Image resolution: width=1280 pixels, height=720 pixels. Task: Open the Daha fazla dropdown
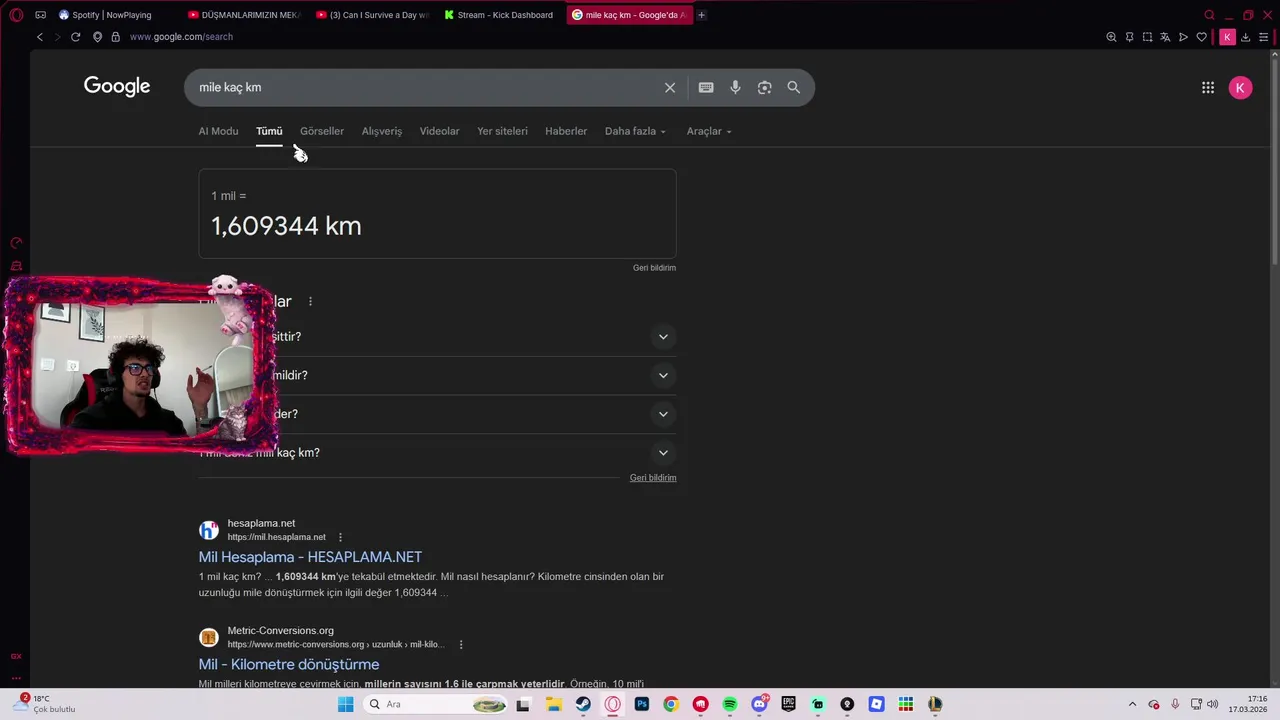tap(635, 131)
